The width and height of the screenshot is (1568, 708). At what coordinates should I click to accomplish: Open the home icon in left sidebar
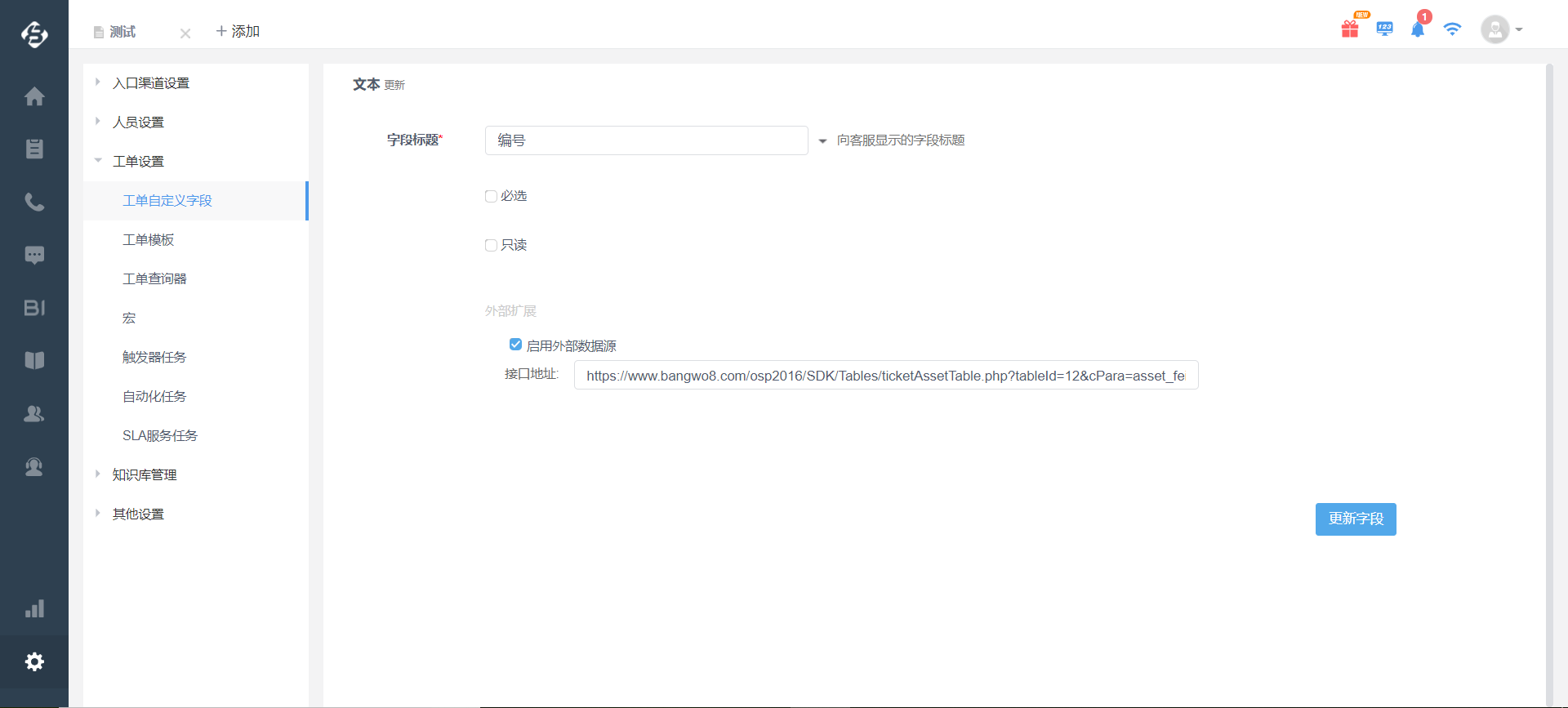[34, 96]
